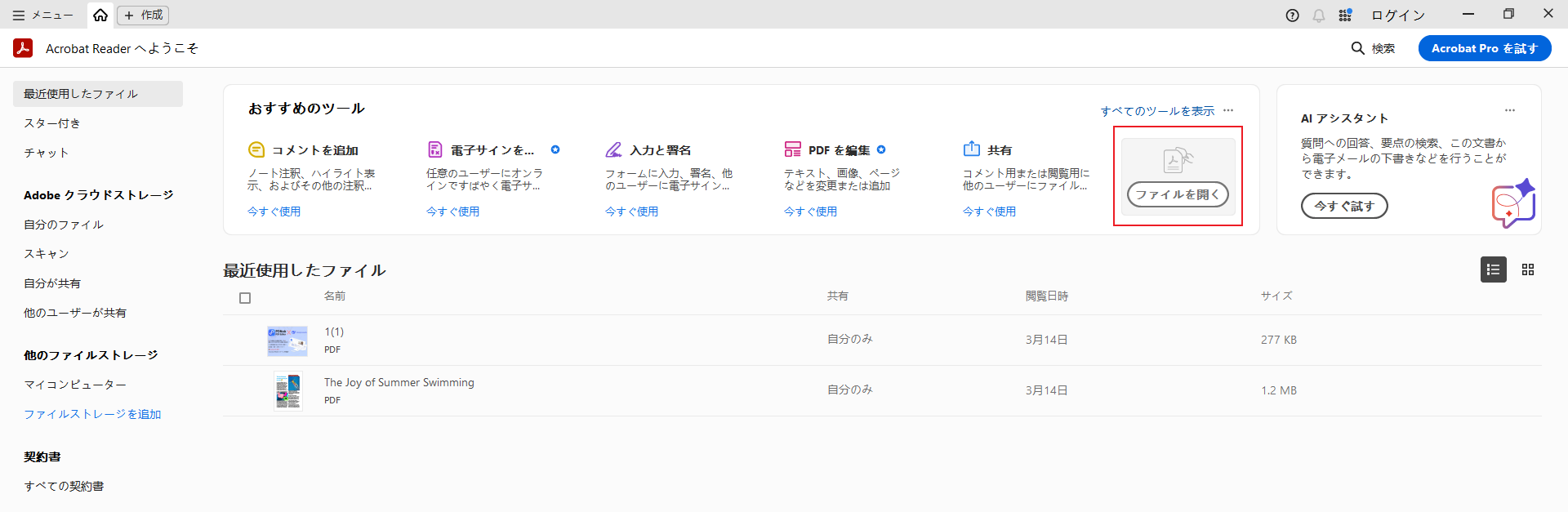1568x512 pixels.
Task: Sort by サイズ column header
Action: pyautogui.click(x=1276, y=296)
